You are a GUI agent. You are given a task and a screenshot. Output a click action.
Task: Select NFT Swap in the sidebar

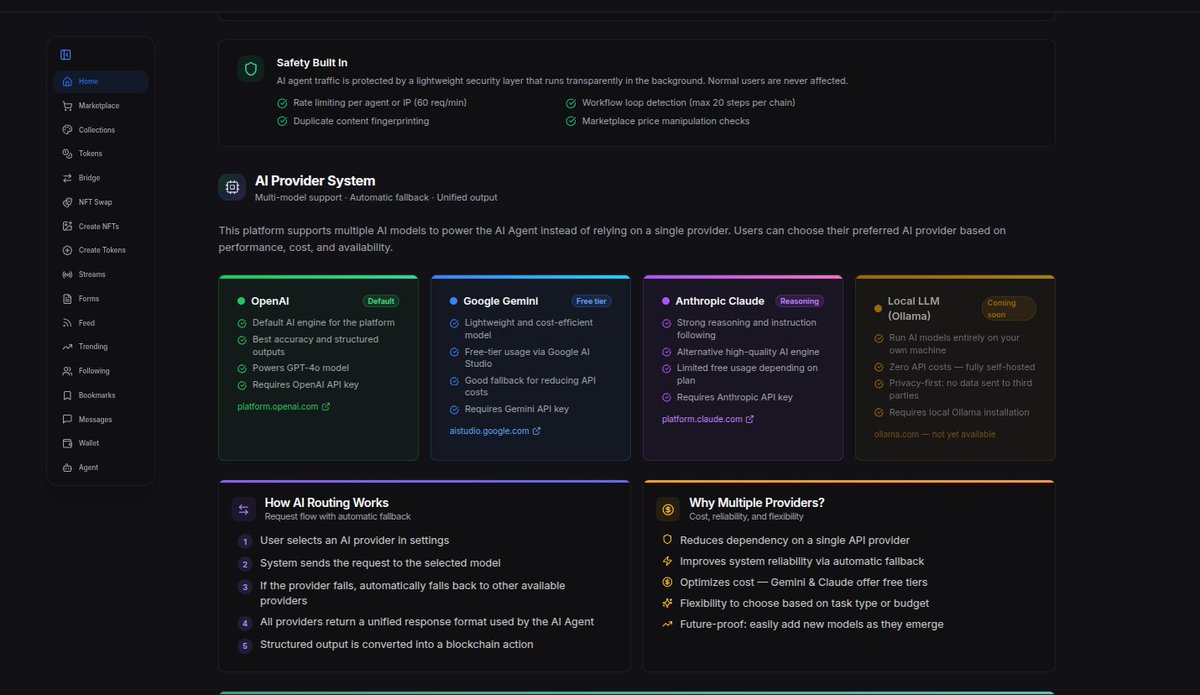pos(100,202)
